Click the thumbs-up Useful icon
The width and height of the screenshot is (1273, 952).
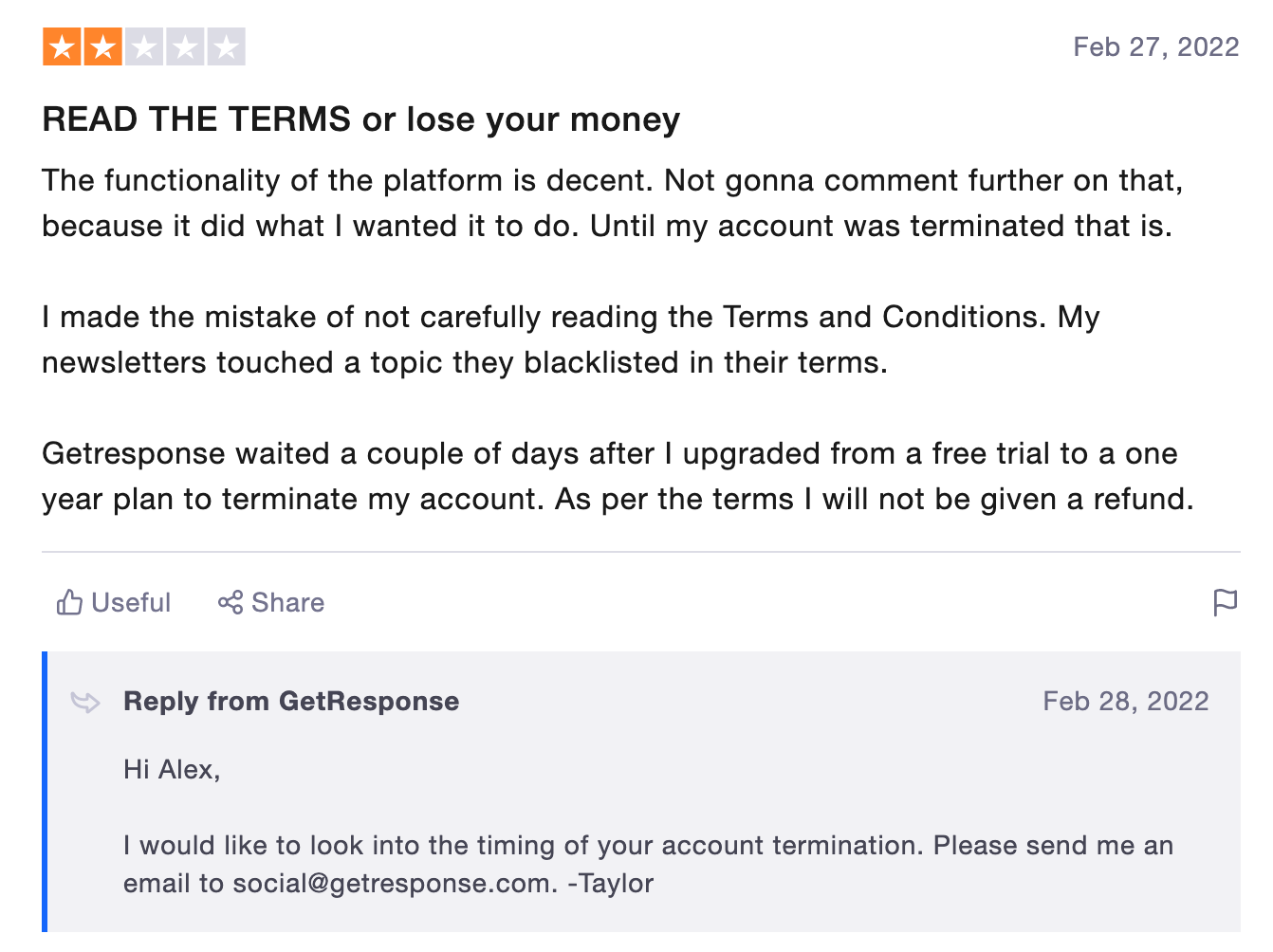pyautogui.click(x=69, y=602)
